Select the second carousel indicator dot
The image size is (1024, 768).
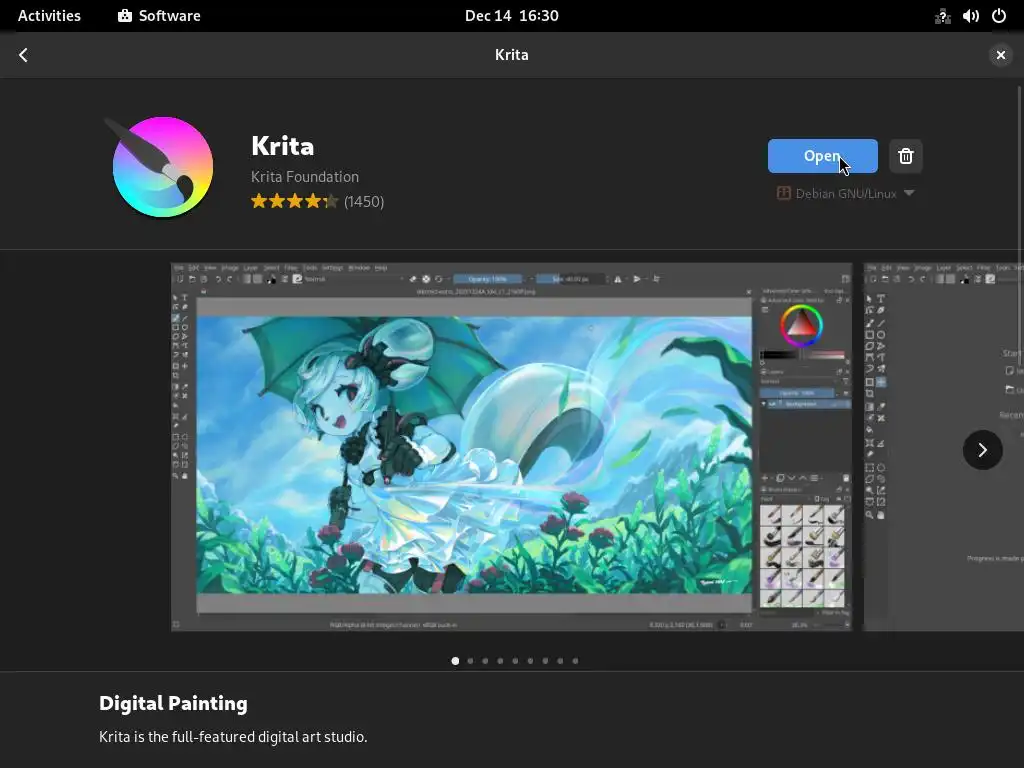pyautogui.click(x=470, y=661)
